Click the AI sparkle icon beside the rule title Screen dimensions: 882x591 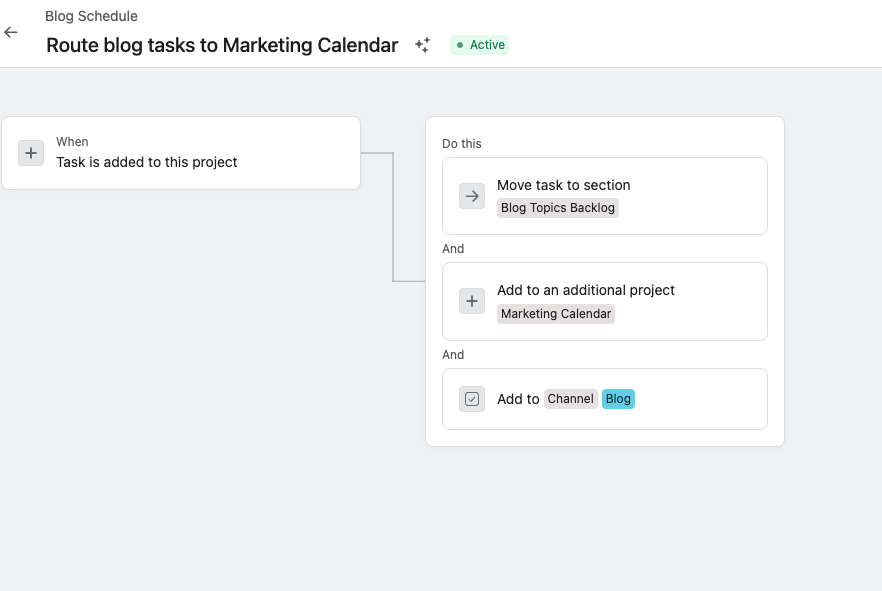(422, 45)
